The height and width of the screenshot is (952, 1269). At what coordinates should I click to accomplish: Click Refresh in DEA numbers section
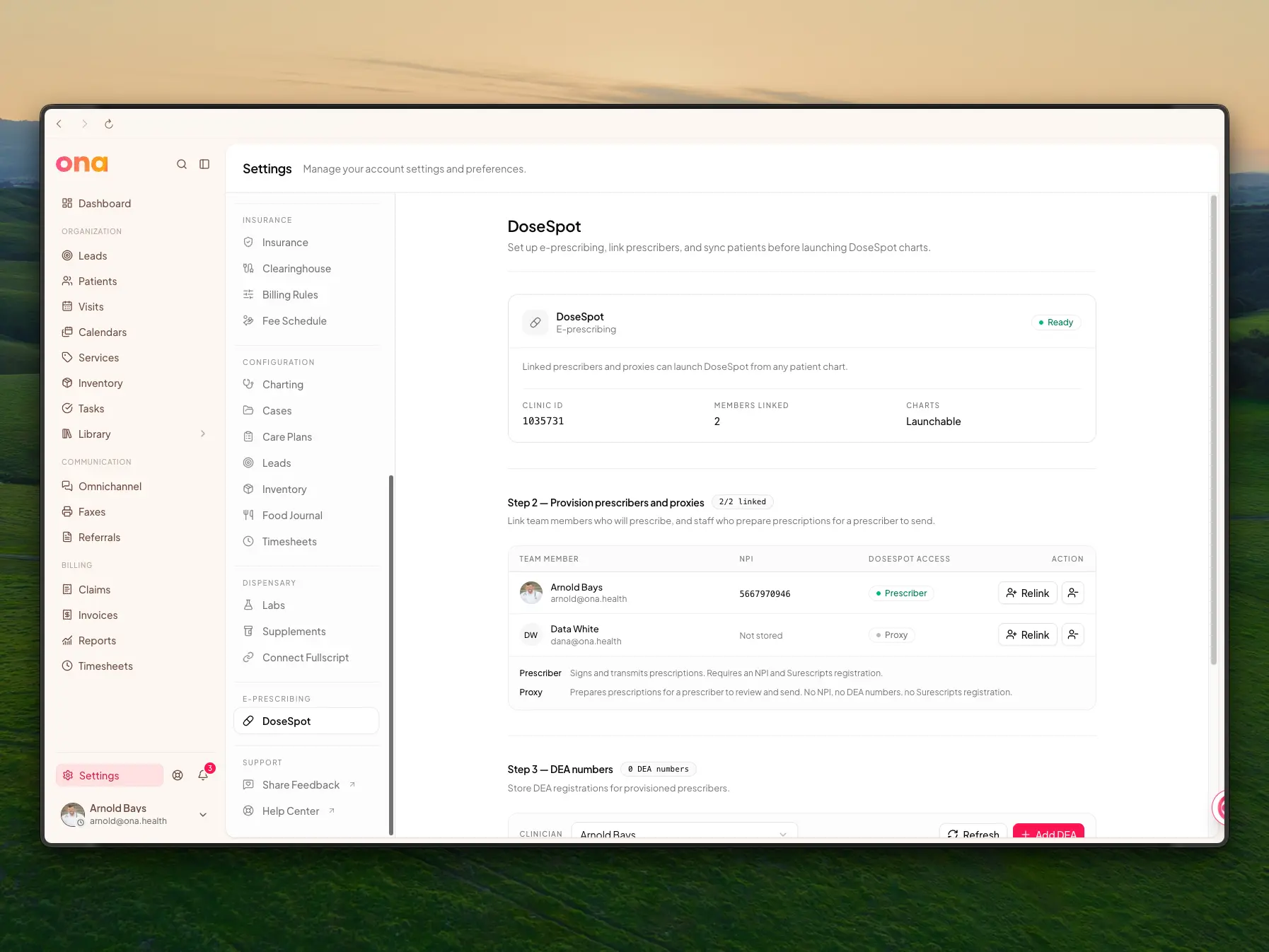click(973, 831)
